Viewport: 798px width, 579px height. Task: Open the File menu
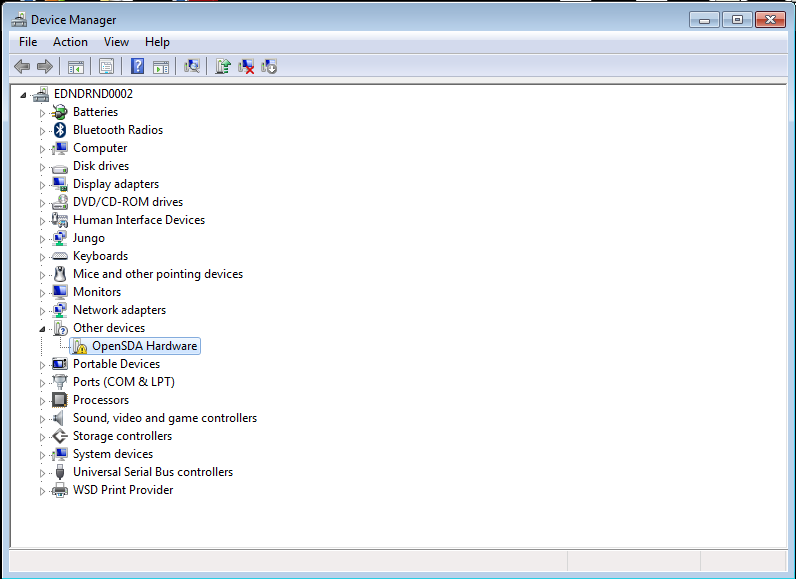(x=28, y=42)
